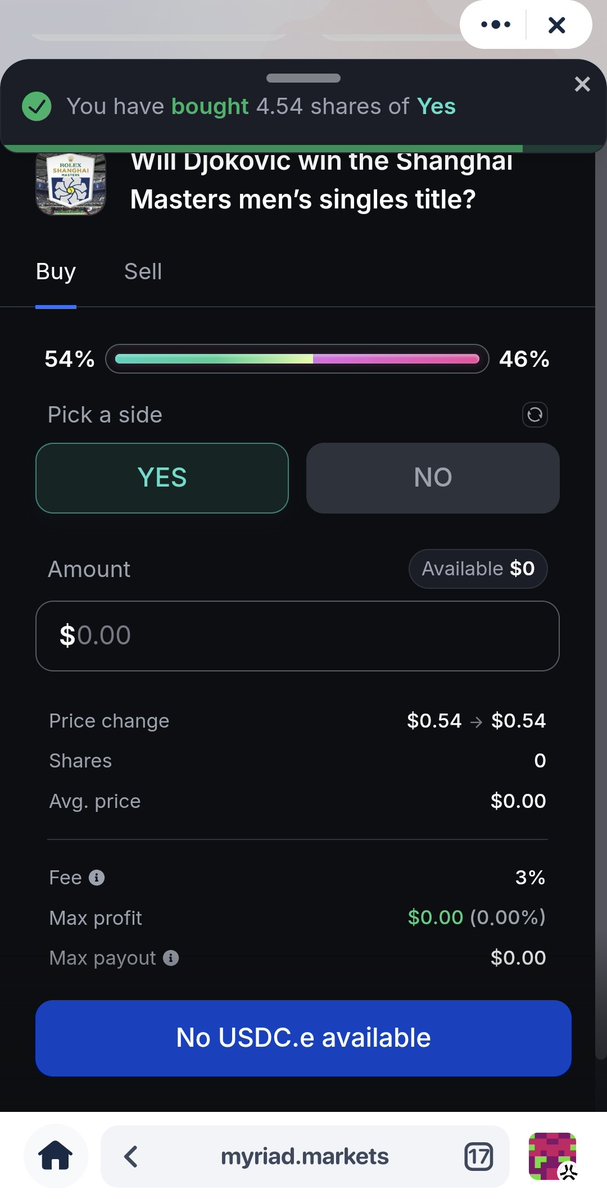Go to browser home icon

[56, 1157]
